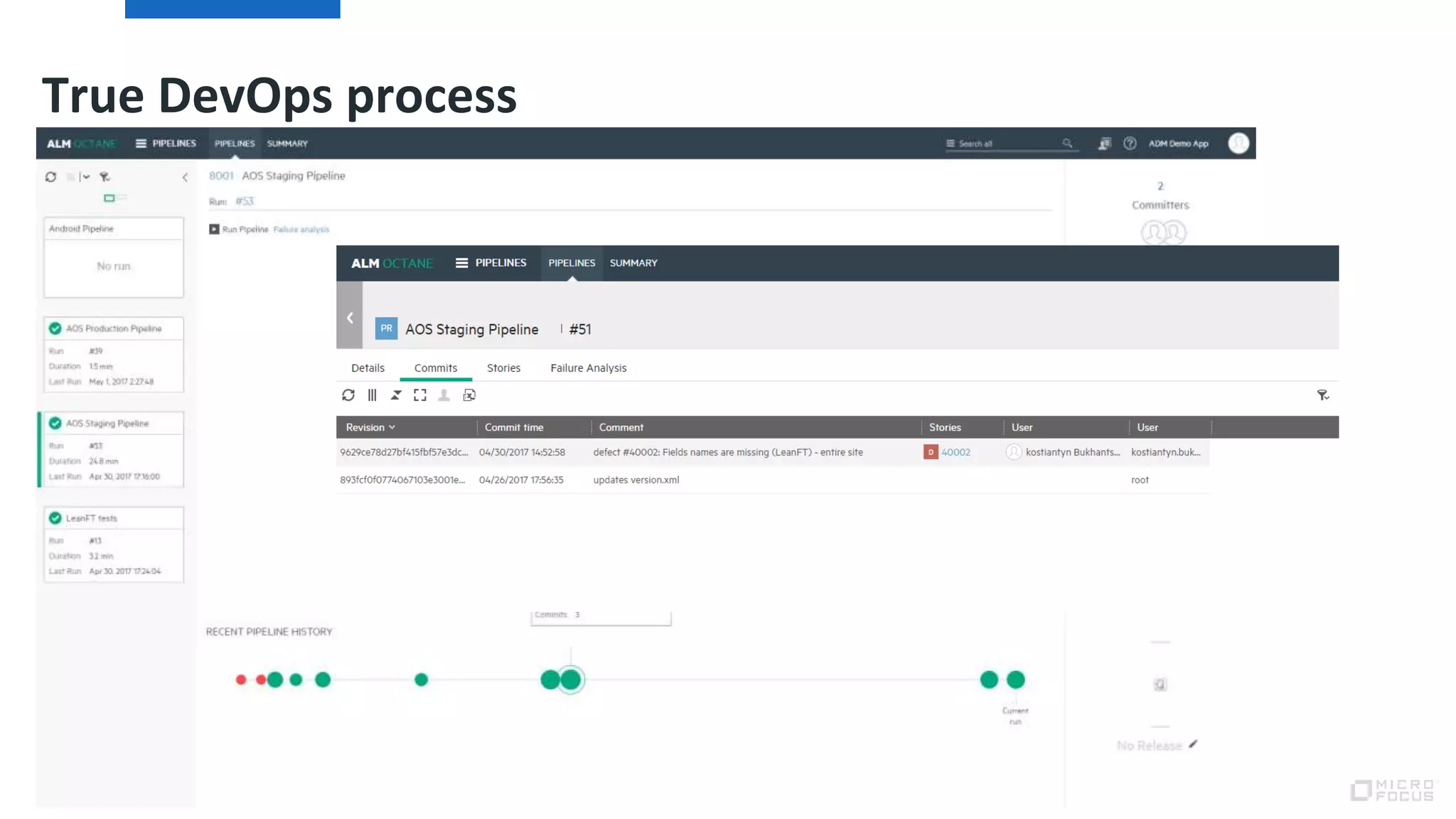Select PIPELINES tab in foreground header
The image size is (1456, 819).
(572, 263)
